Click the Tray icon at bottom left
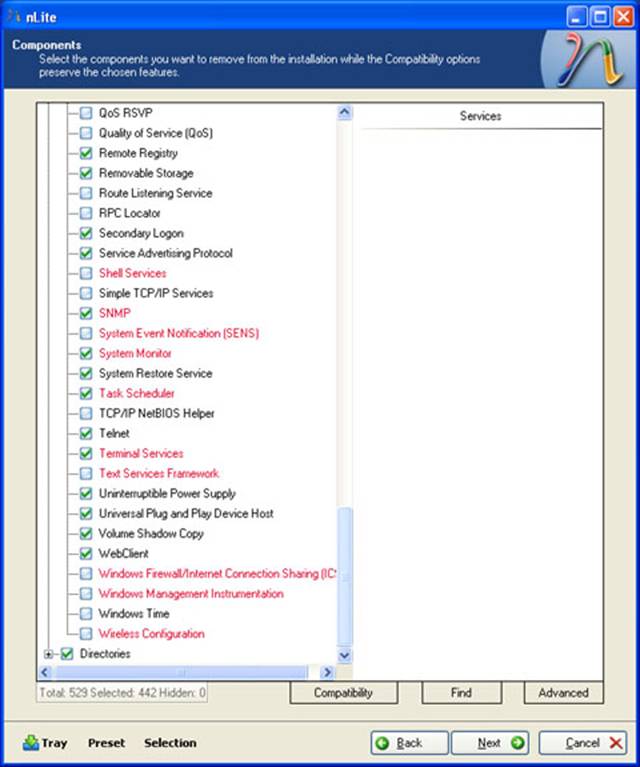The width and height of the screenshot is (640, 767). click(x=30, y=743)
